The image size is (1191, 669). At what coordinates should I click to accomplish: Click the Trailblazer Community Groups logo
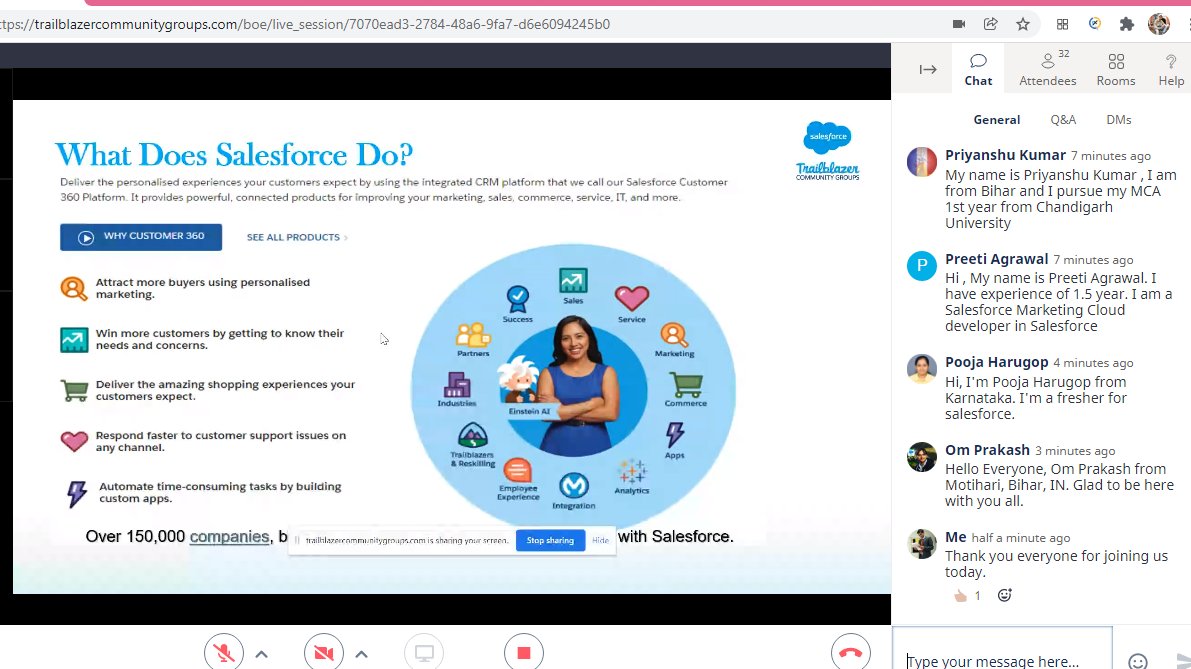tap(827, 171)
